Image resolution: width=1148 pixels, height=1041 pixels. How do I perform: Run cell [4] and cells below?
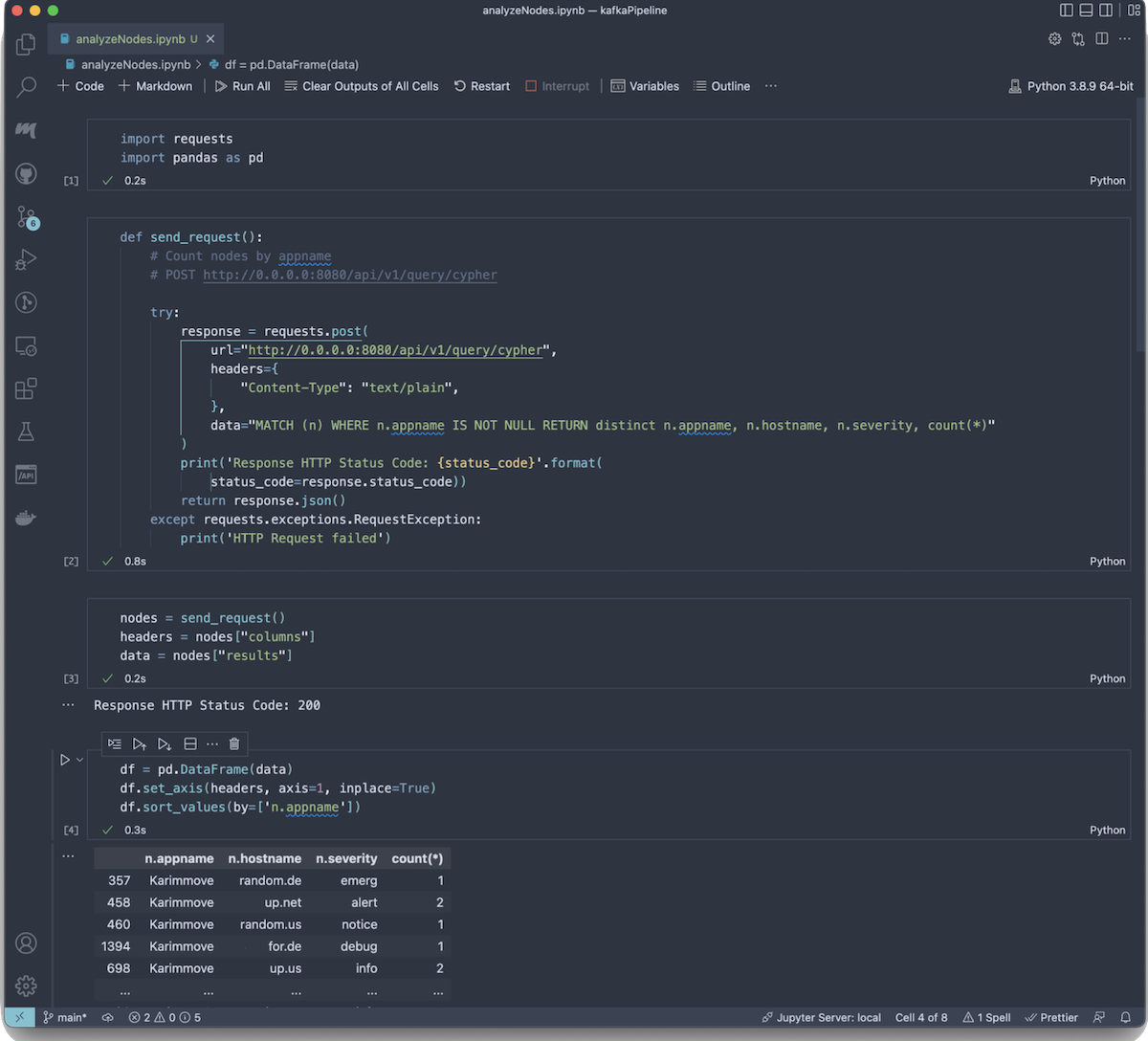(x=163, y=743)
